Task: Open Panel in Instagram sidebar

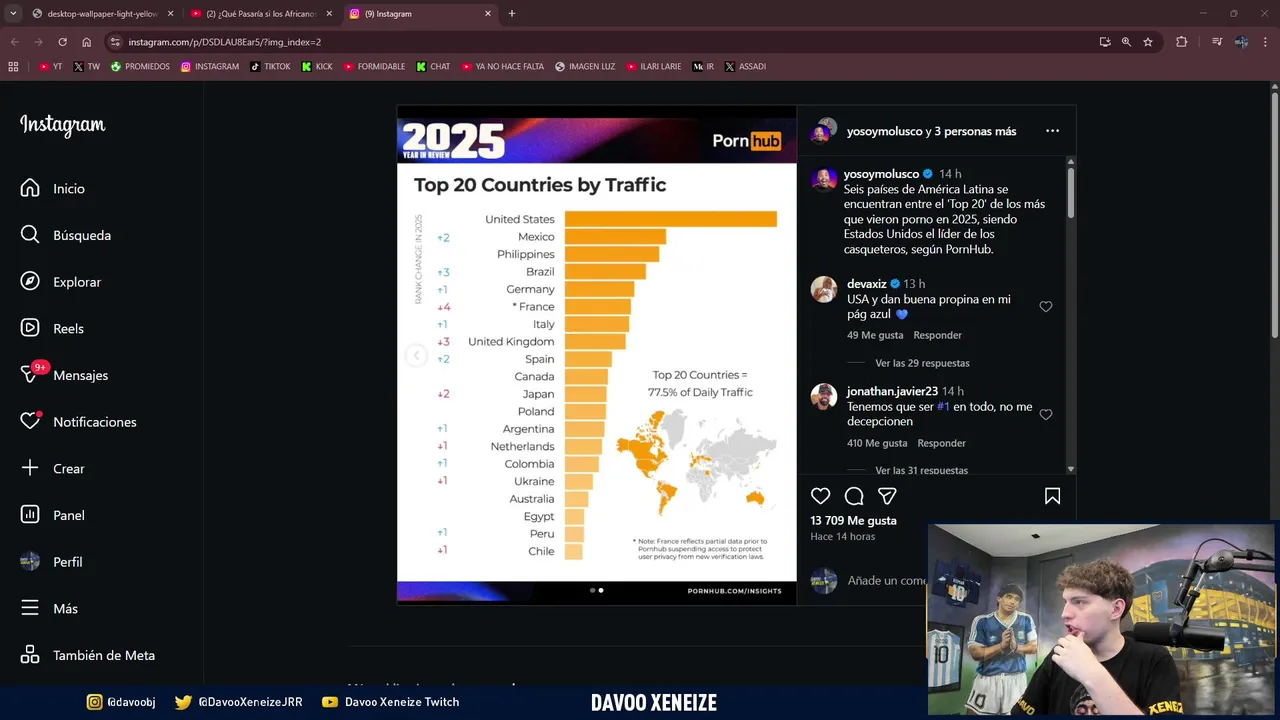Action: (x=52, y=515)
